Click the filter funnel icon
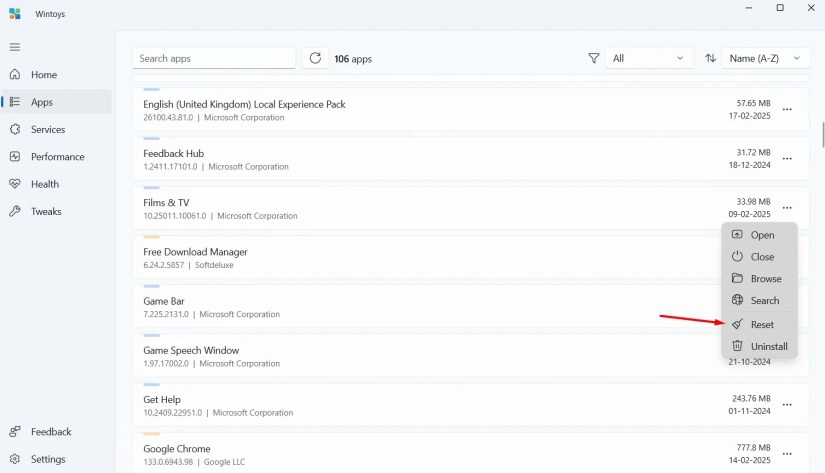This screenshot has width=825, height=473. [x=593, y=58]
